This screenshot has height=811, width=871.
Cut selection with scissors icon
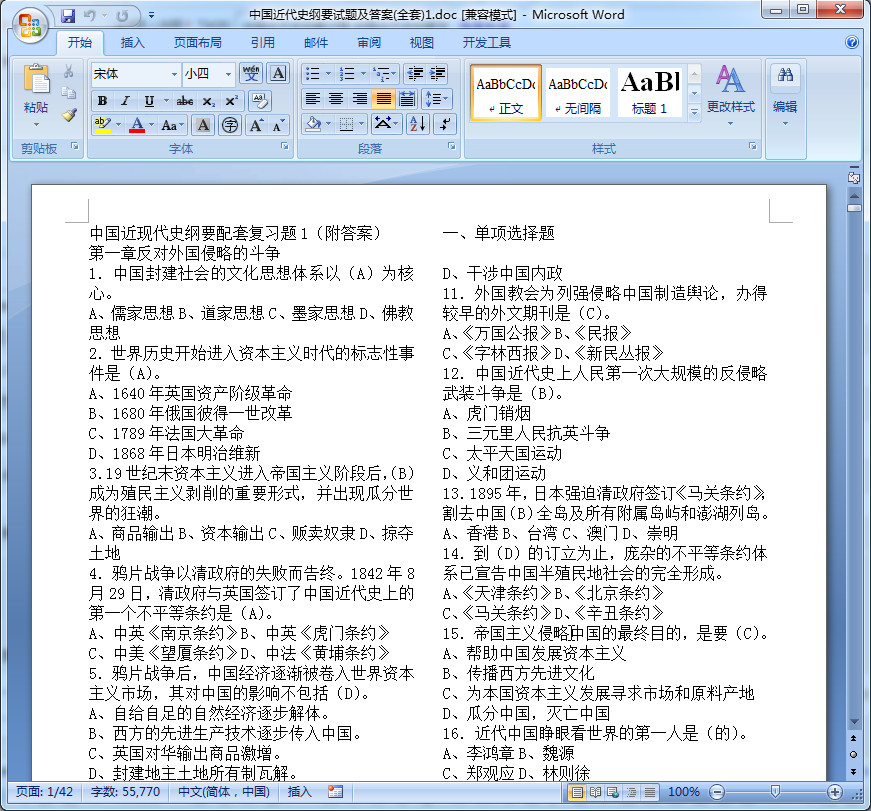(68, 71)
